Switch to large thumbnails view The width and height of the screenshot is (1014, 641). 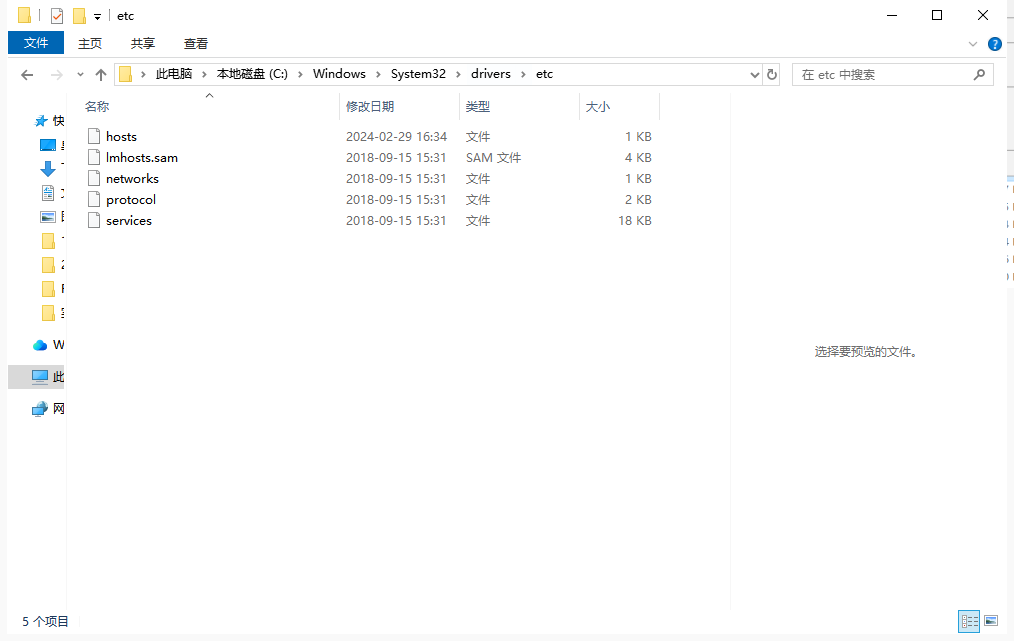[991, 621]
